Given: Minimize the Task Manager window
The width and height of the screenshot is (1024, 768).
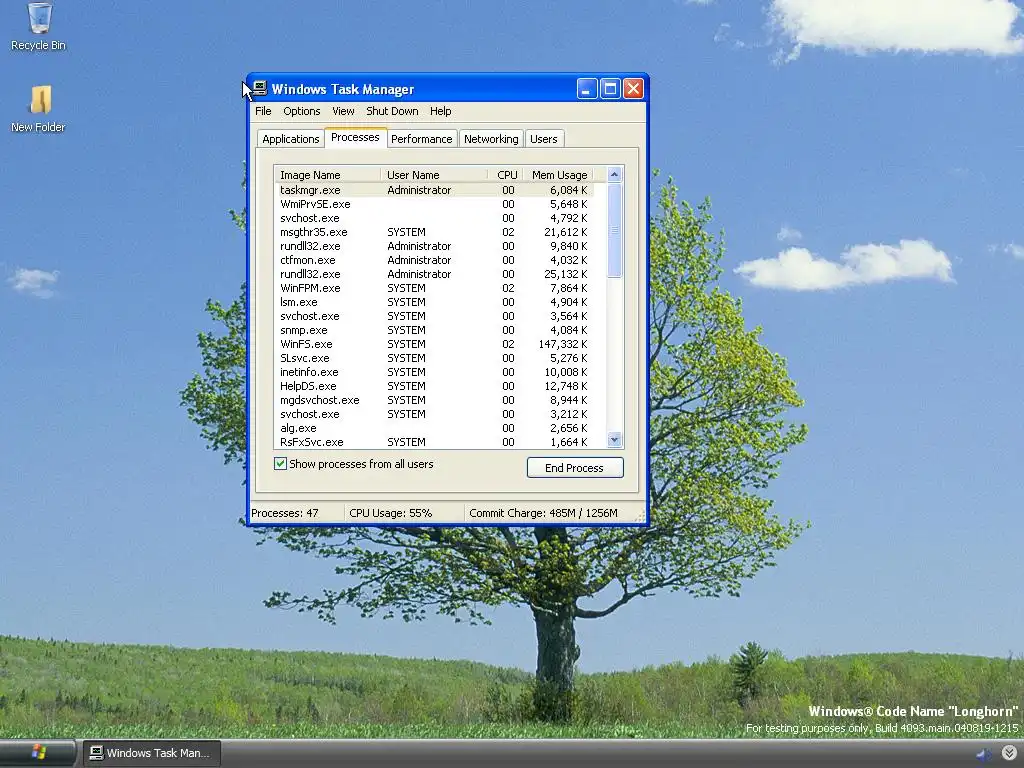Looking at the screenshot, I should coord(587,89).
